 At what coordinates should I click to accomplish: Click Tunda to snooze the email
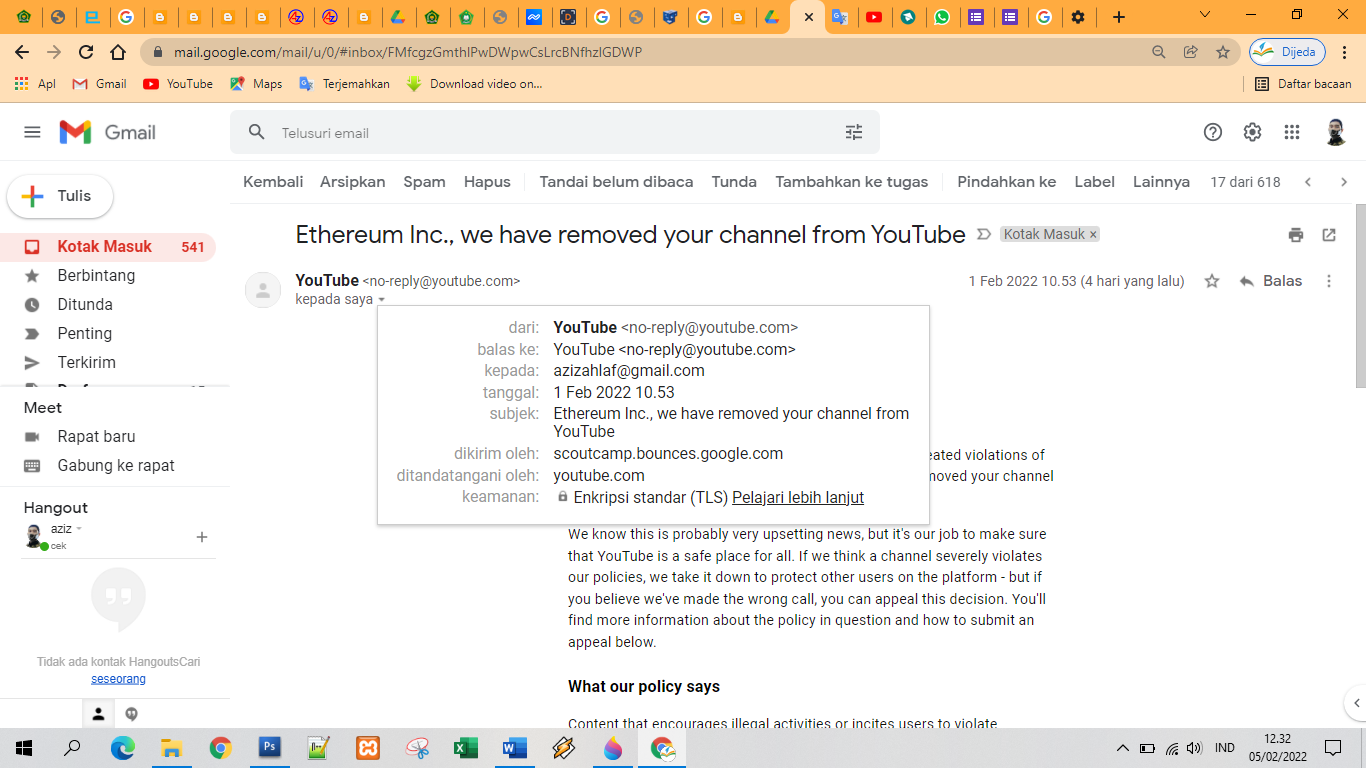(x=734, y=182)
